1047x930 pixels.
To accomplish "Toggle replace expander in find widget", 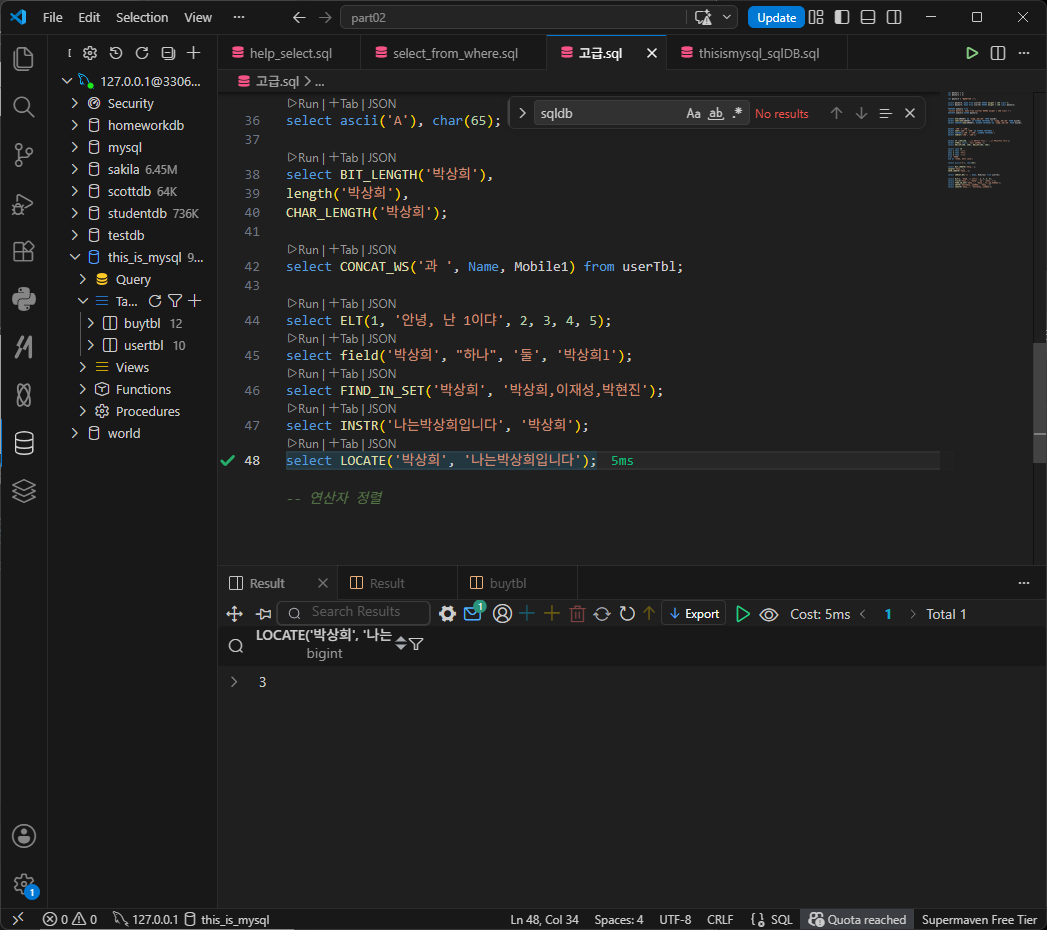I will click(522, 113).
